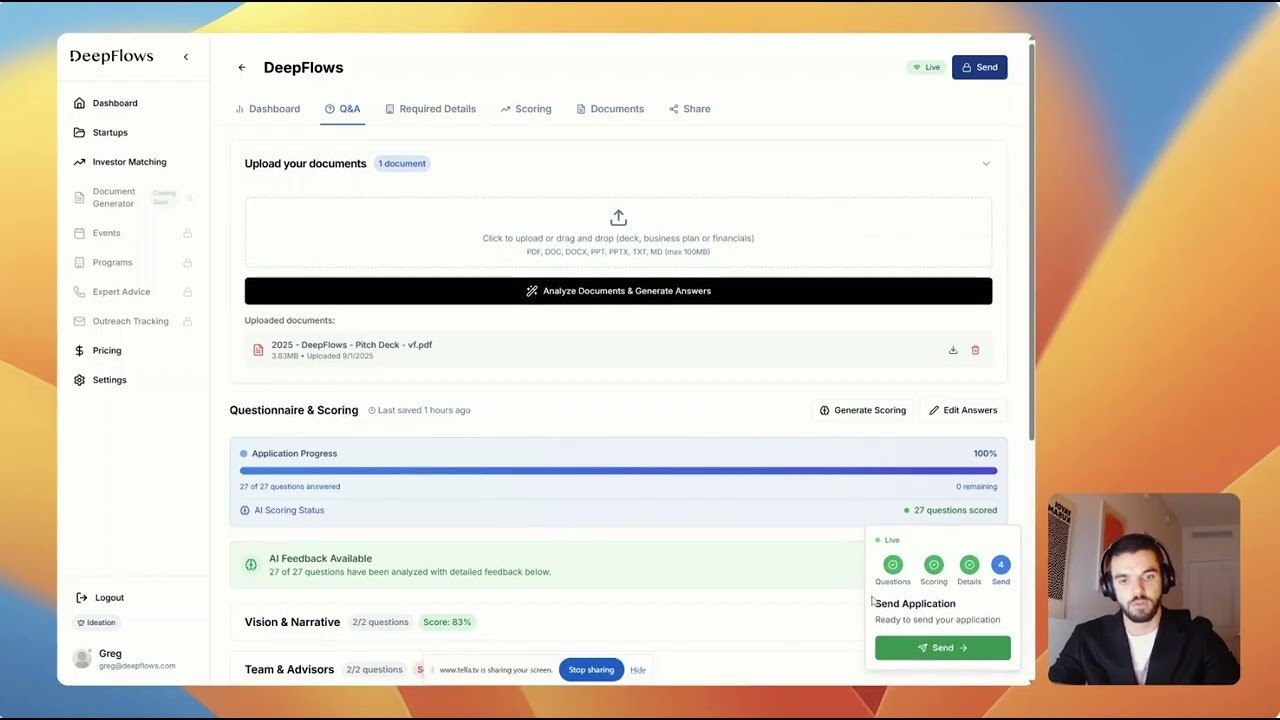Click the Hide link in sharing bar
Image resolution: width=1280 pixels, height=720 pixels.
click(638, 670)
